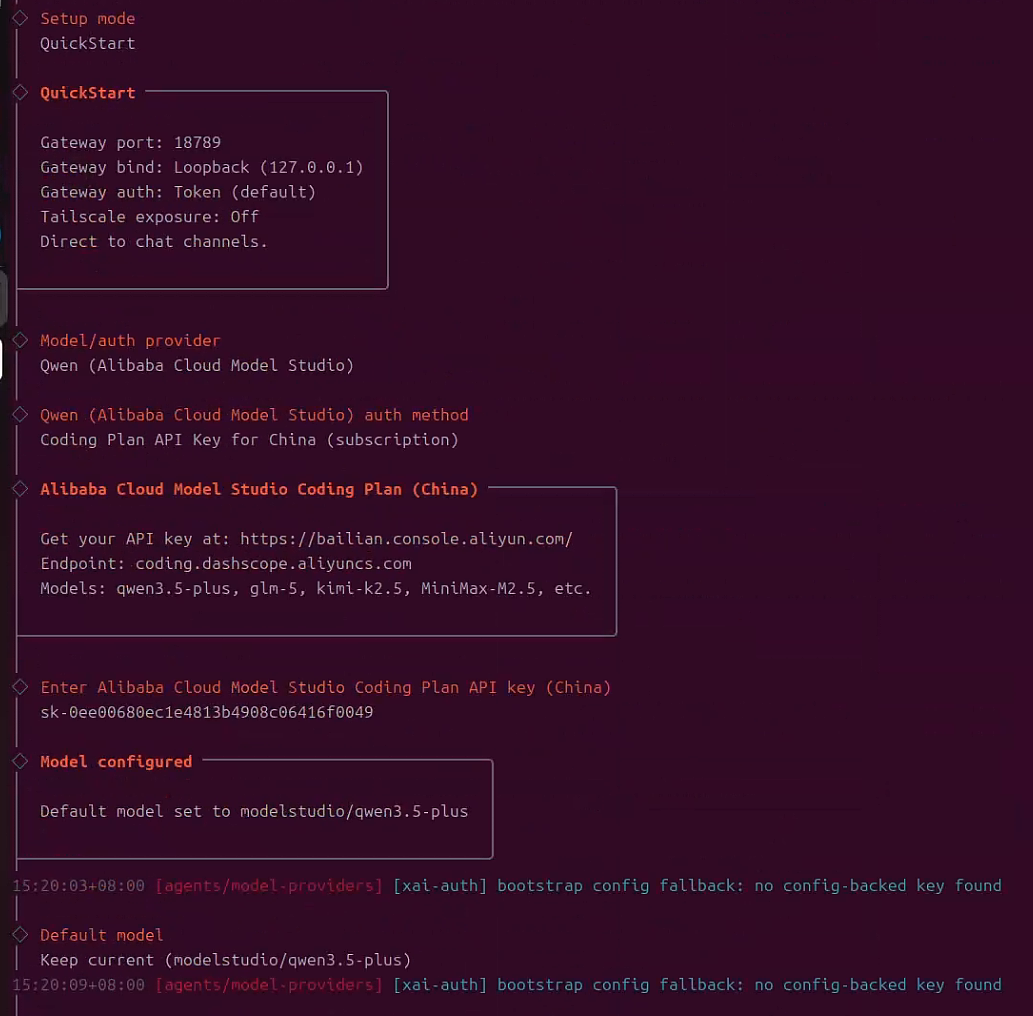
Task: Click the Tailscale exposure: Off line
Action: (x=149, y=216)
